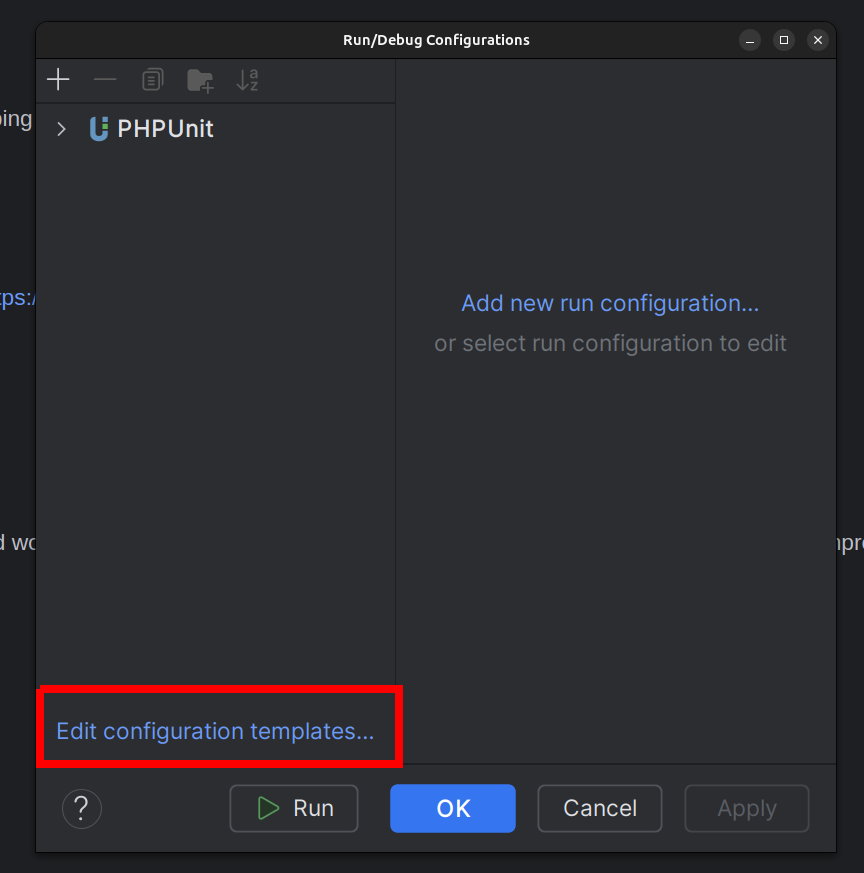Open help via question mark icon
The image size is (864, 873).
[82, 808]
